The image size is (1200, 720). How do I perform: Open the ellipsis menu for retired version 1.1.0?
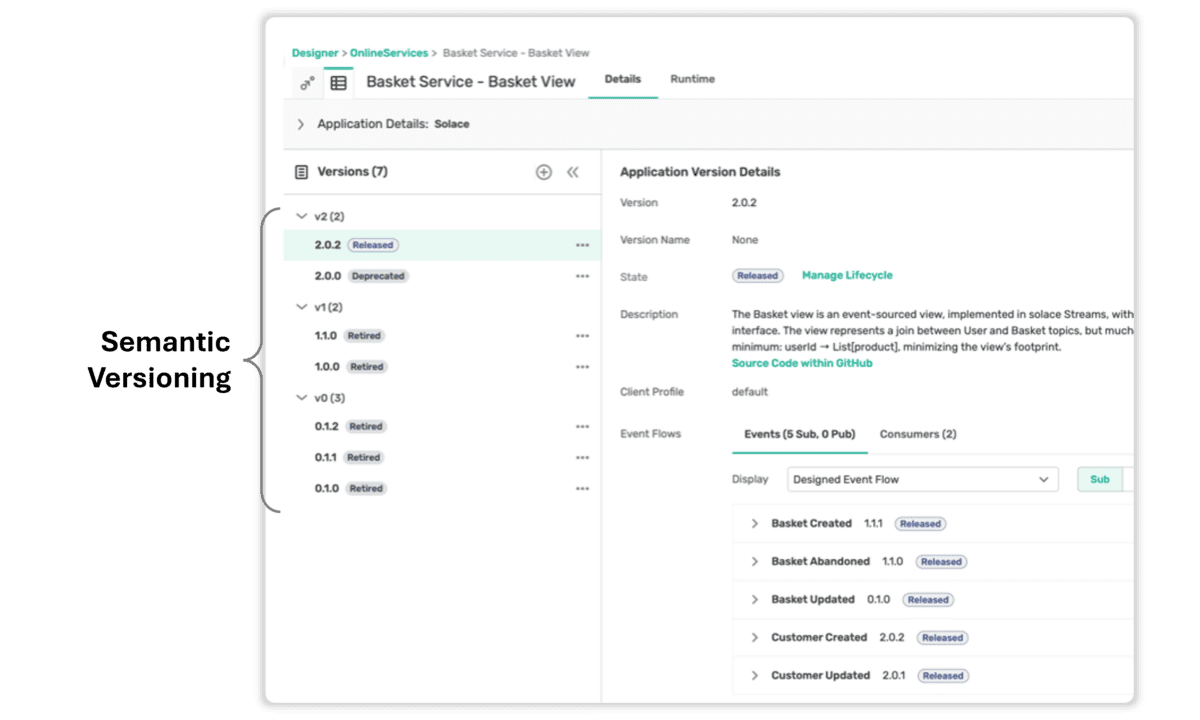[583, 335]
